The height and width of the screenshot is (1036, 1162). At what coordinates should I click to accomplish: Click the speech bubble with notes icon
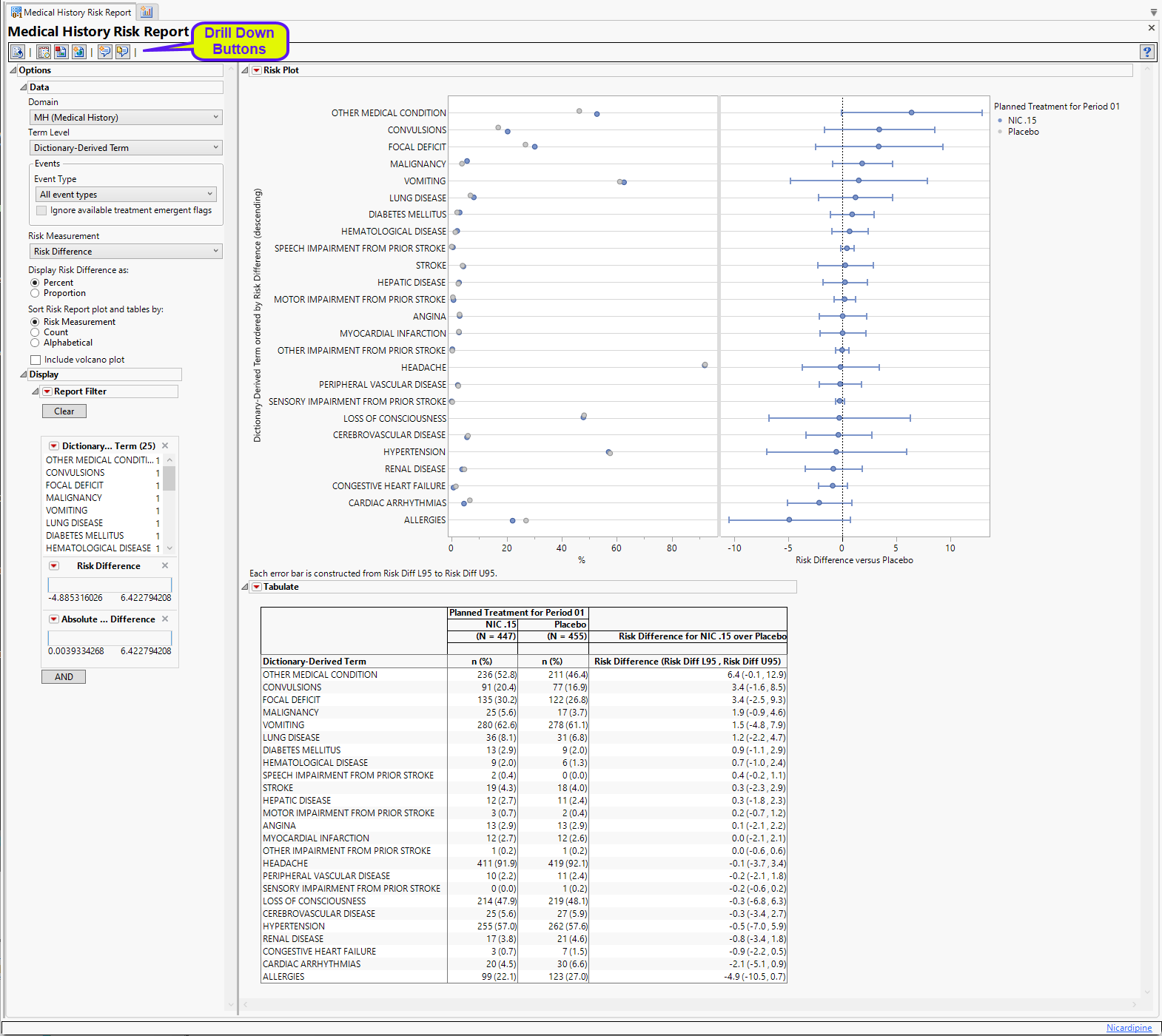[x=123, y=52]
